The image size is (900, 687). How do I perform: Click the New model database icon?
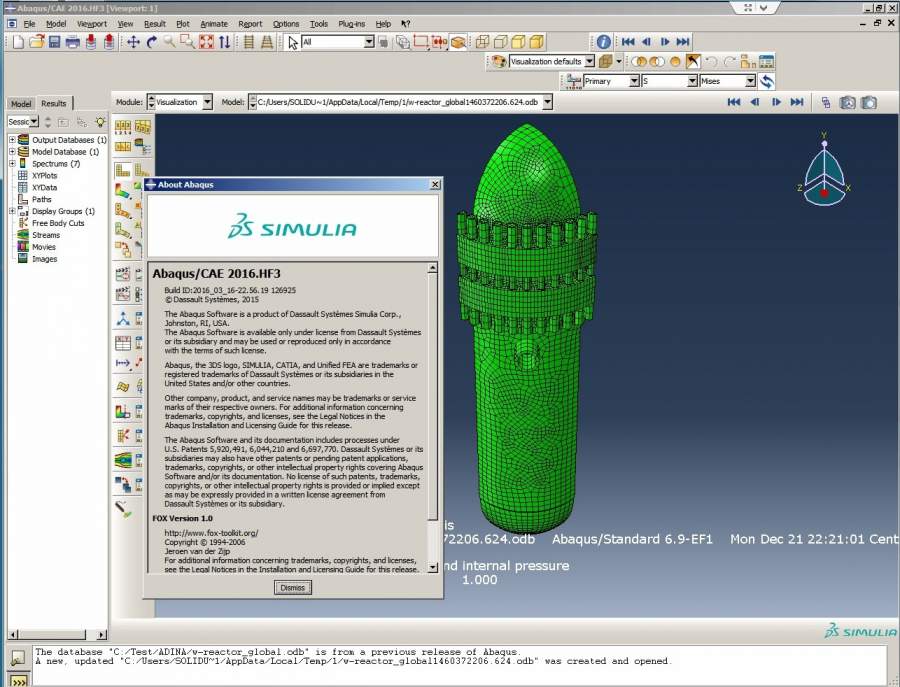(x=18, y=42)
